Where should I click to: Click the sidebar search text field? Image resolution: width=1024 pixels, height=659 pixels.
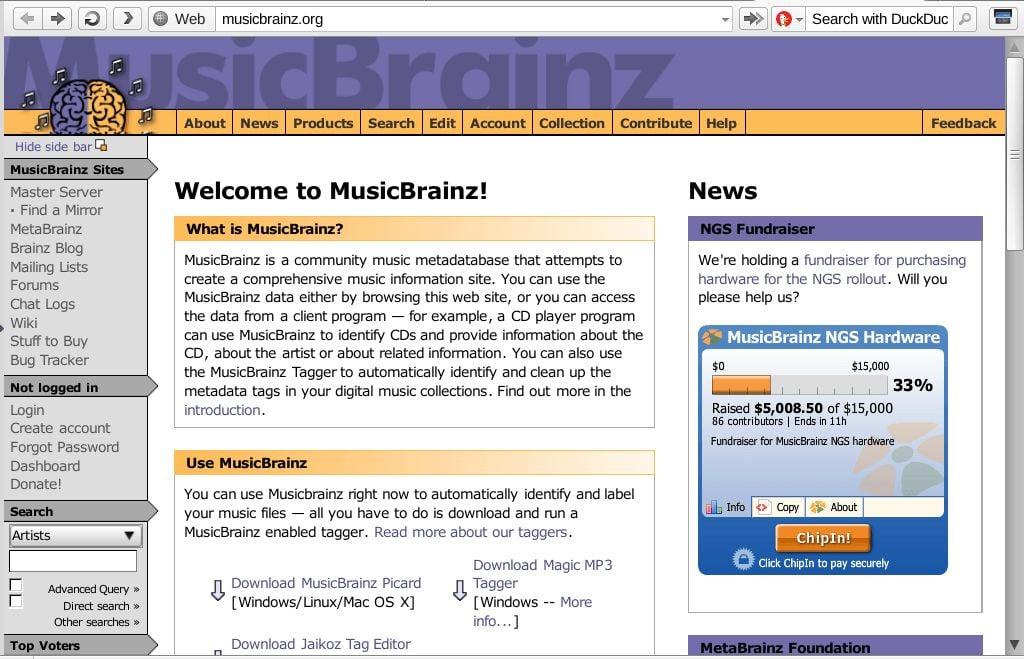[72, 561]
